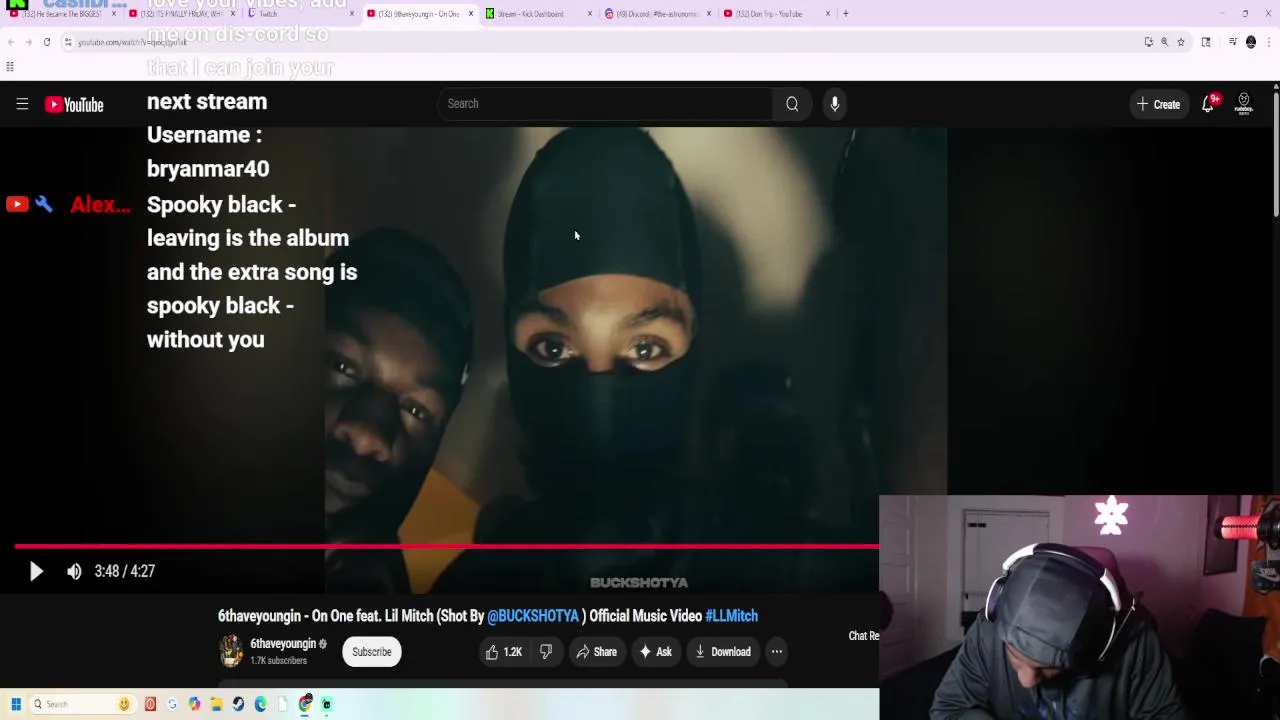Open File Explorer from the taskbar
This screenshot has width=1280, height=720.
[x=216, y=704]
